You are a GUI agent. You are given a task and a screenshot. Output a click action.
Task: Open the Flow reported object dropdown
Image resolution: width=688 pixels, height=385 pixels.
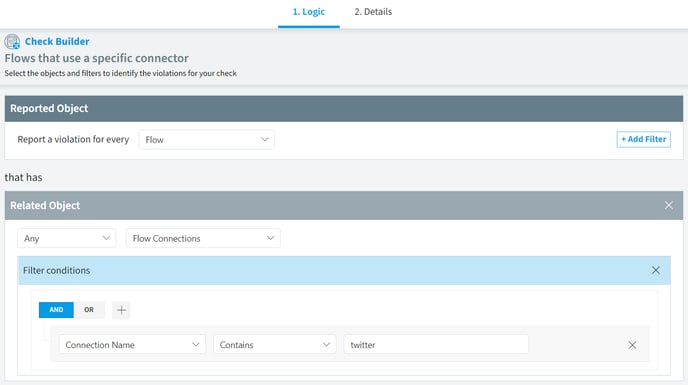(207, 140)
